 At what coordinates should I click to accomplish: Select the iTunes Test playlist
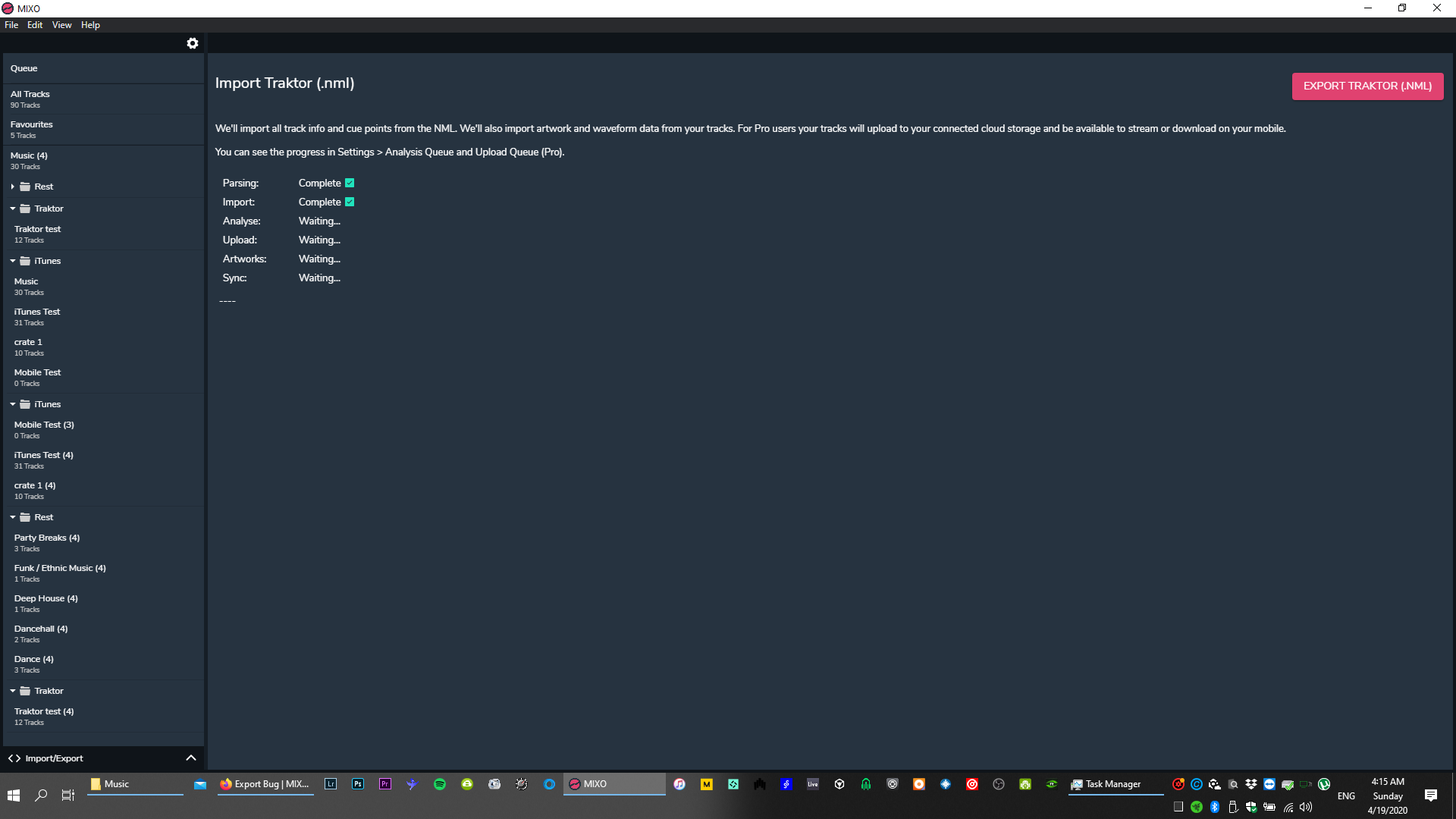(x=103, y=317)
